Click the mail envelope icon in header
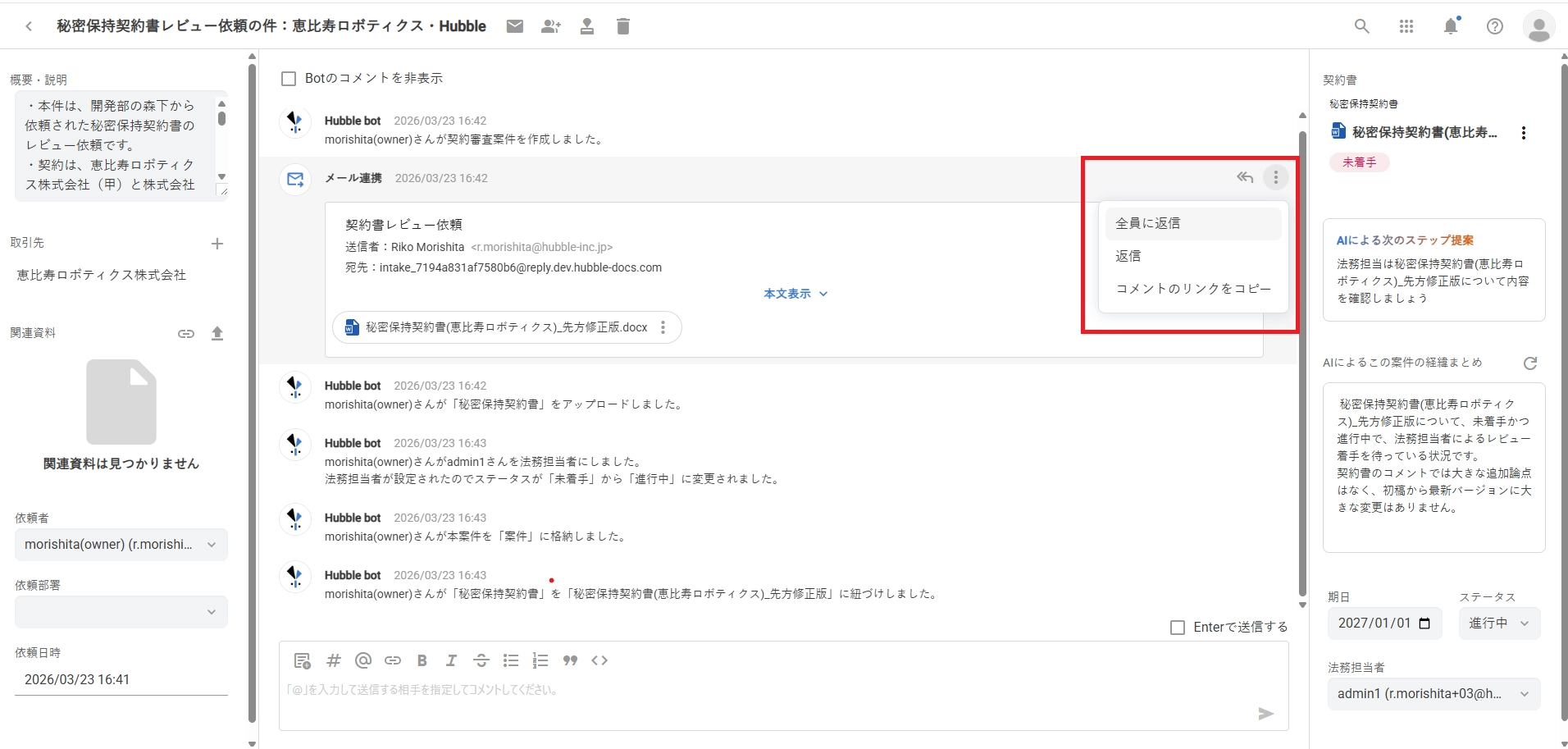This screenshot has height=749, width=1568. [x=515, y=26]
